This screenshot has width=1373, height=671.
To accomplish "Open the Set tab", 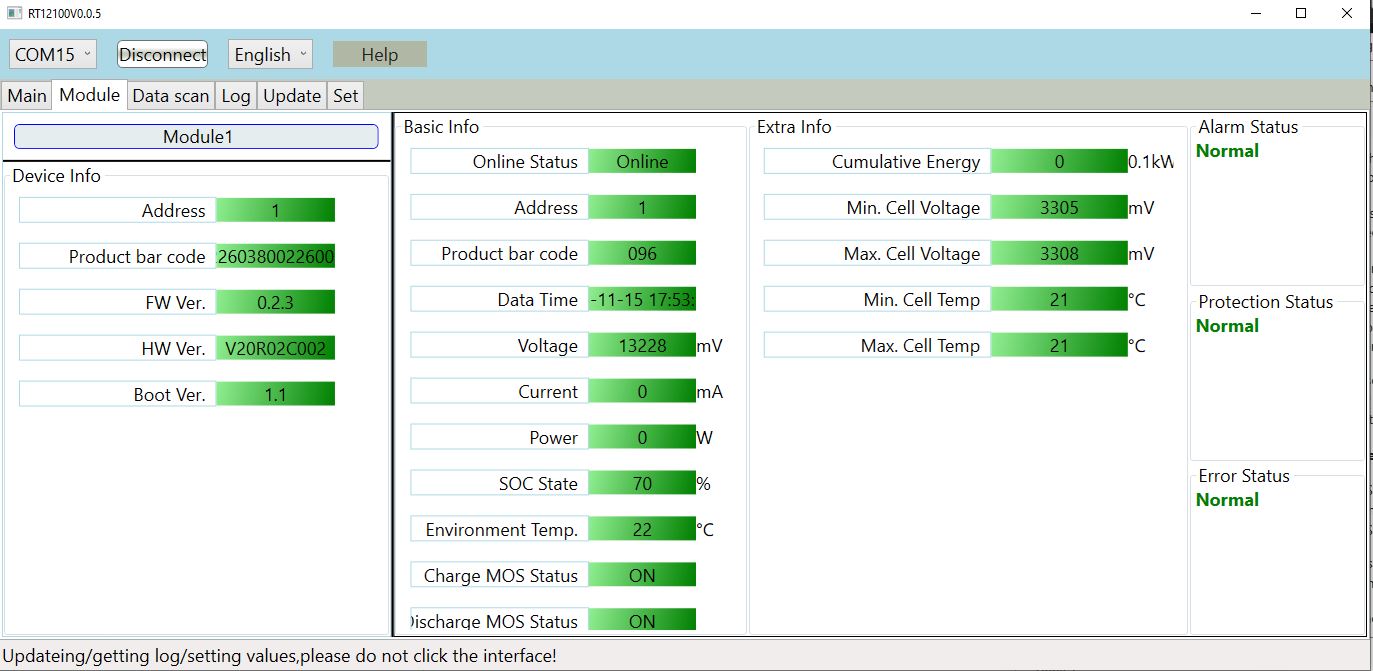I will 345,96.
